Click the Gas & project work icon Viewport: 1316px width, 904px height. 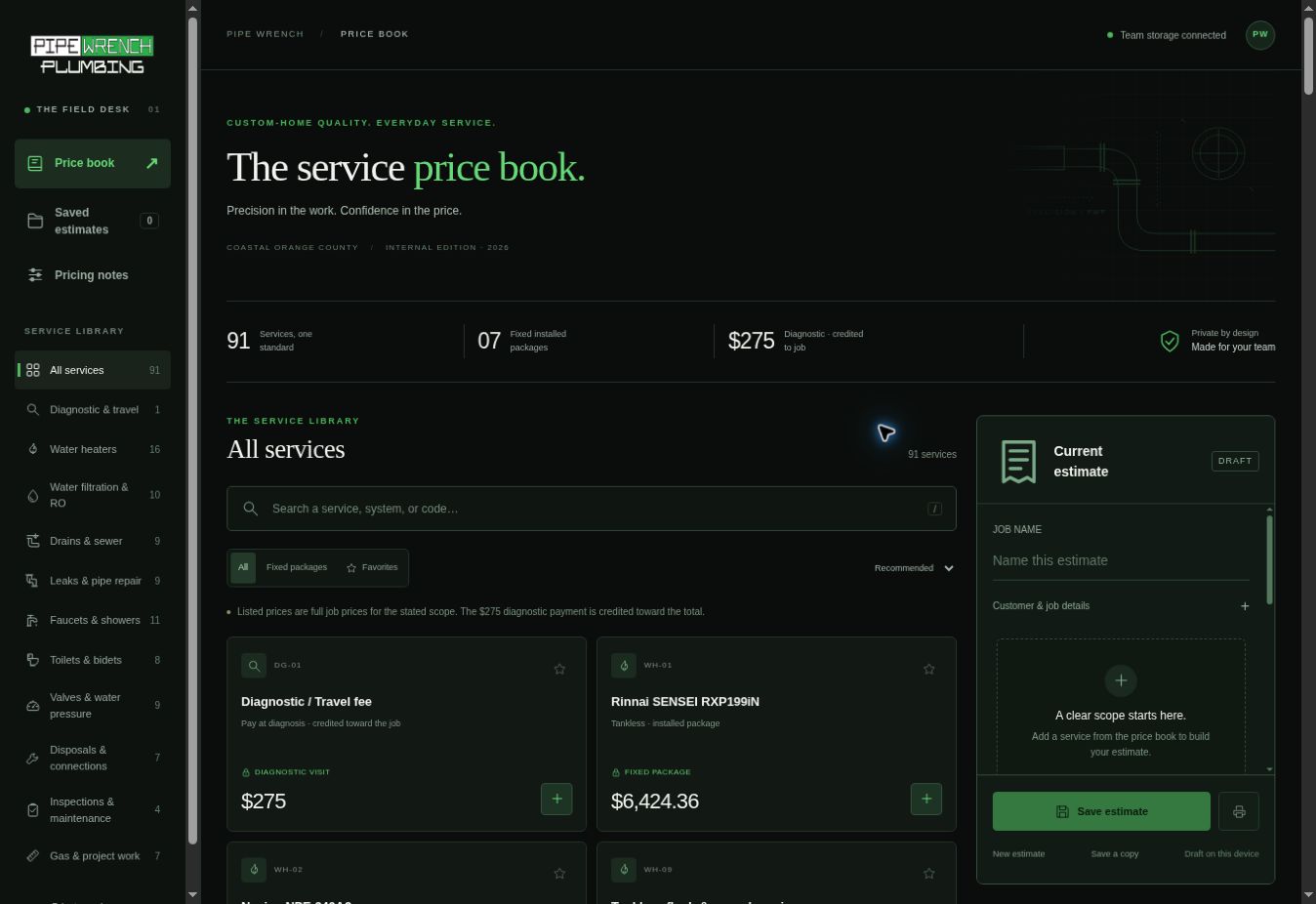pos(33,856)
